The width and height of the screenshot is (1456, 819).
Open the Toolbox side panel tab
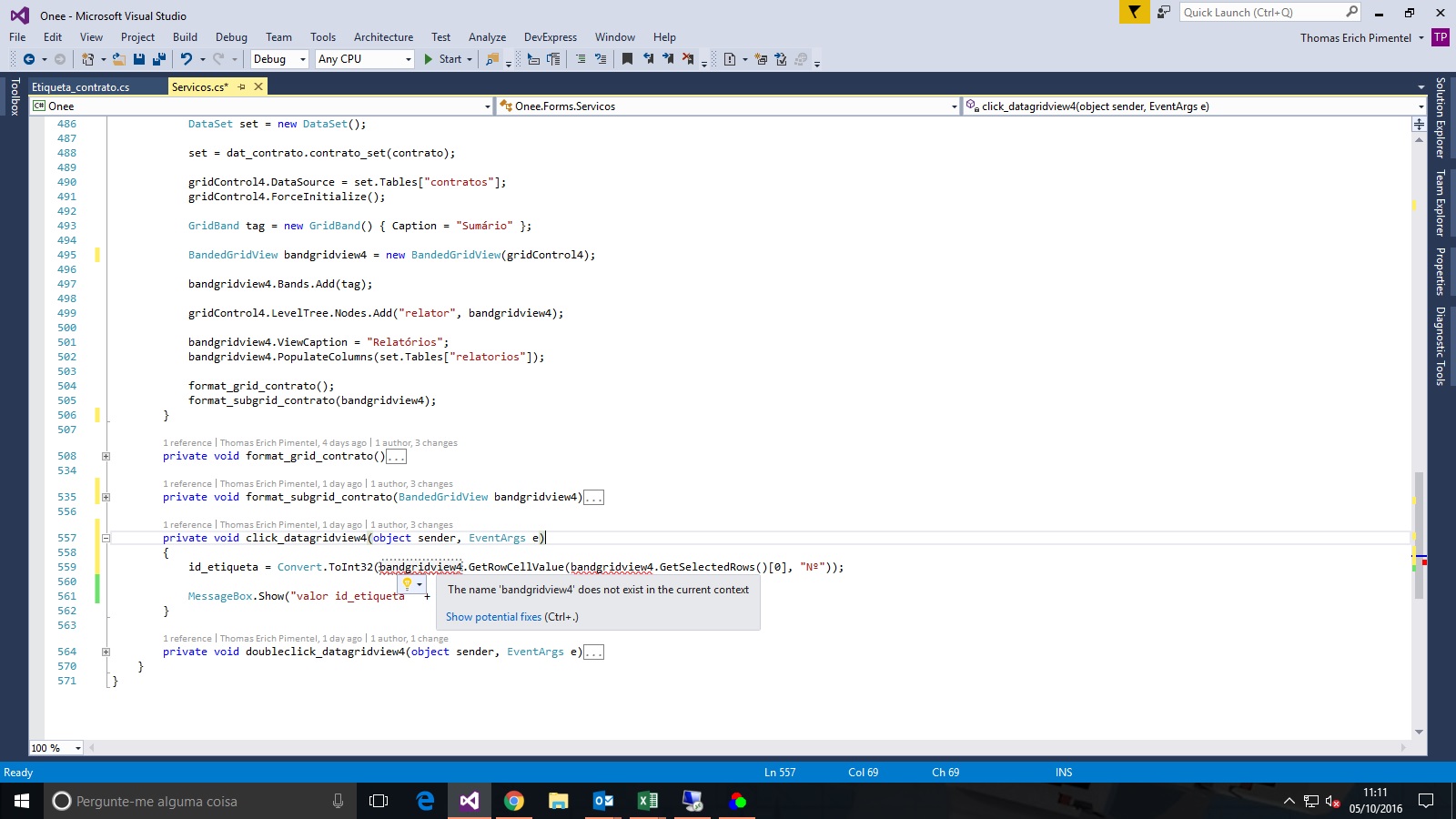pos(15,96)
